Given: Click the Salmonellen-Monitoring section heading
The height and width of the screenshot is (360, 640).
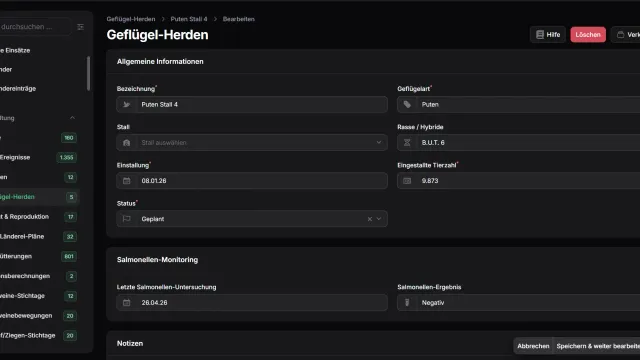Looking at the screenshot, I should [x=157, y=260].
